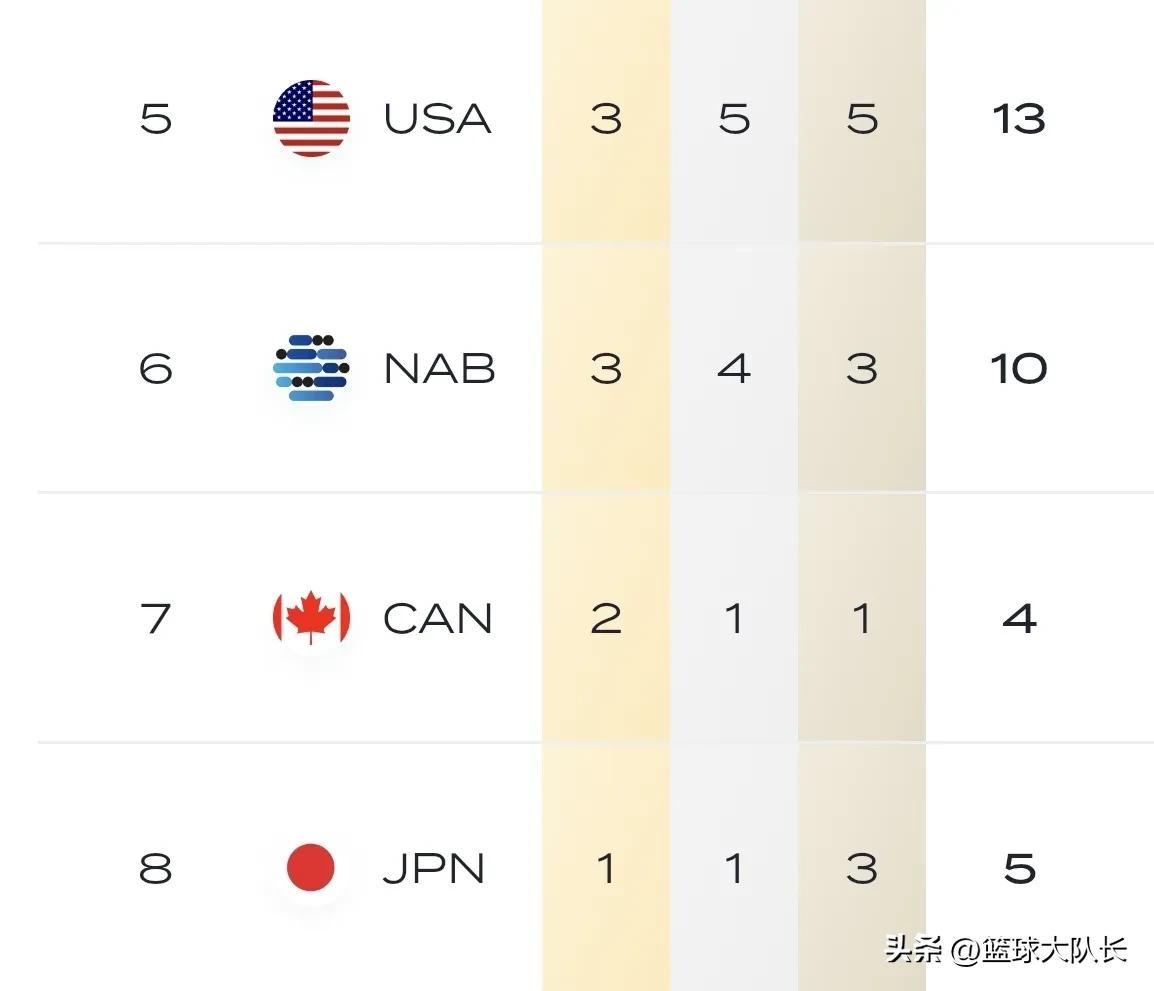Click the NAB blue-striped team logo
The width and height of the screenshot is (1154, 991).
[311, 368]
